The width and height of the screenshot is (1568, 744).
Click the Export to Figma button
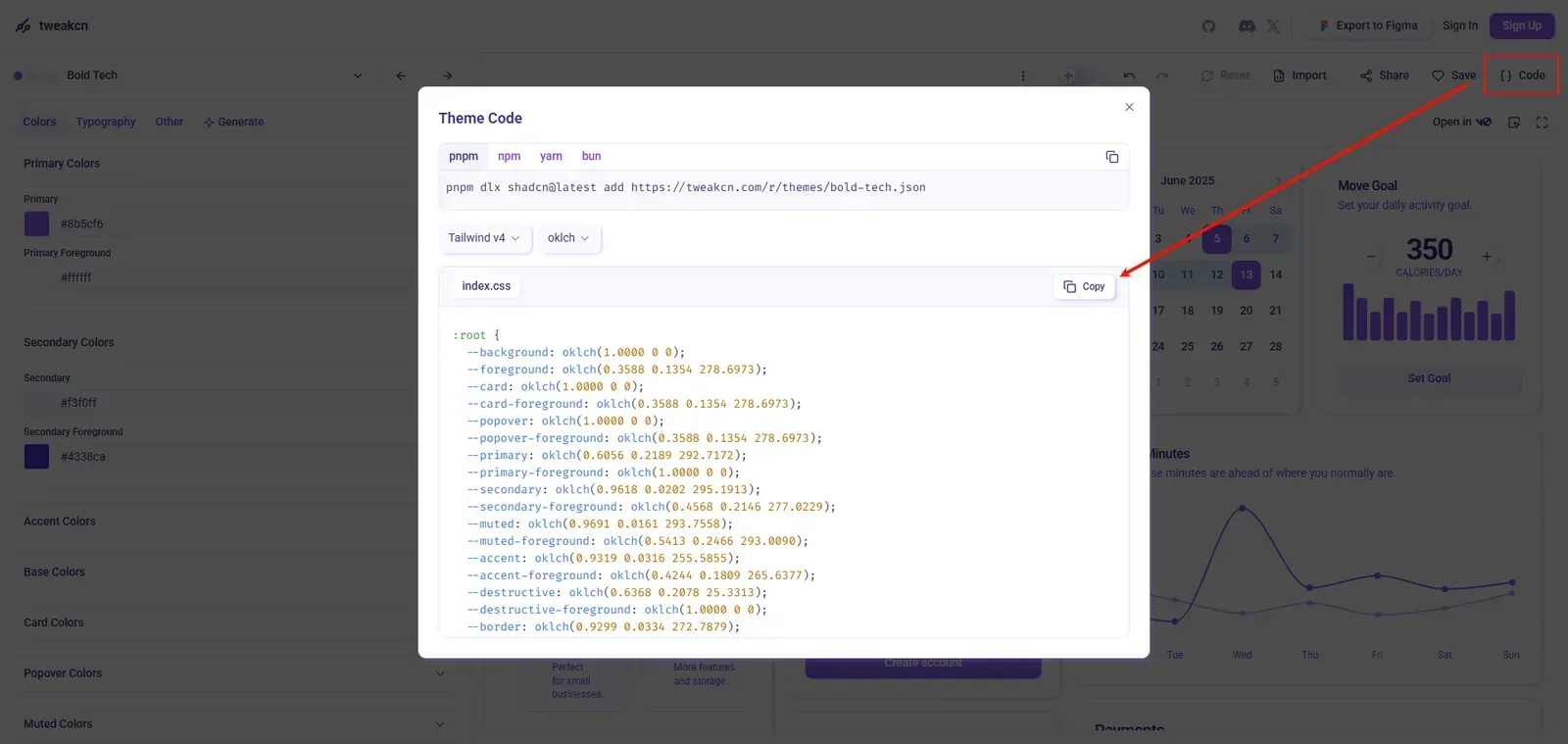pos(1368,26)
